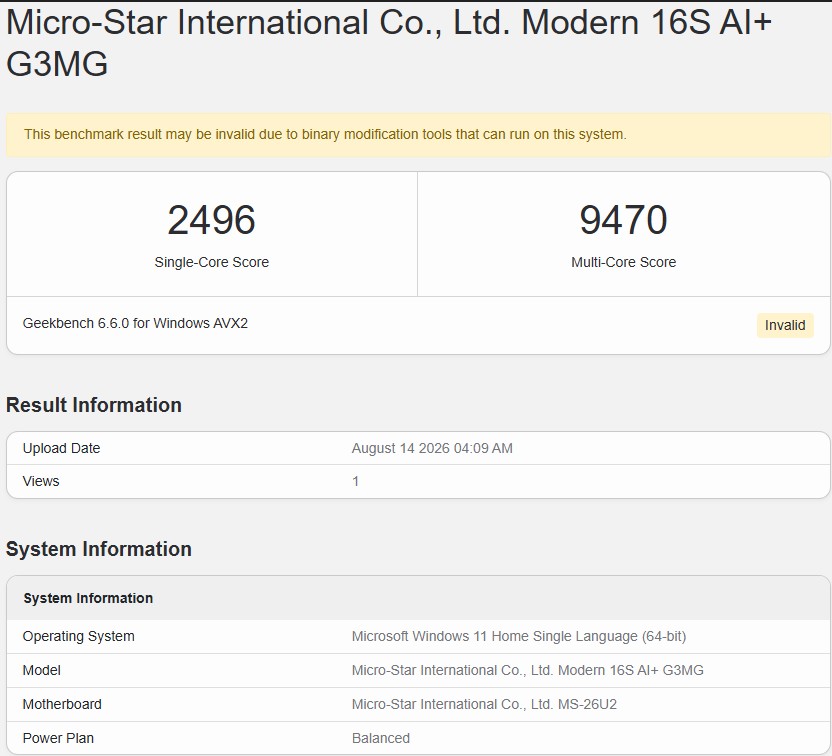Select the Views count value 1
This screenshot has width=832, height=756.
pos(356,481)
